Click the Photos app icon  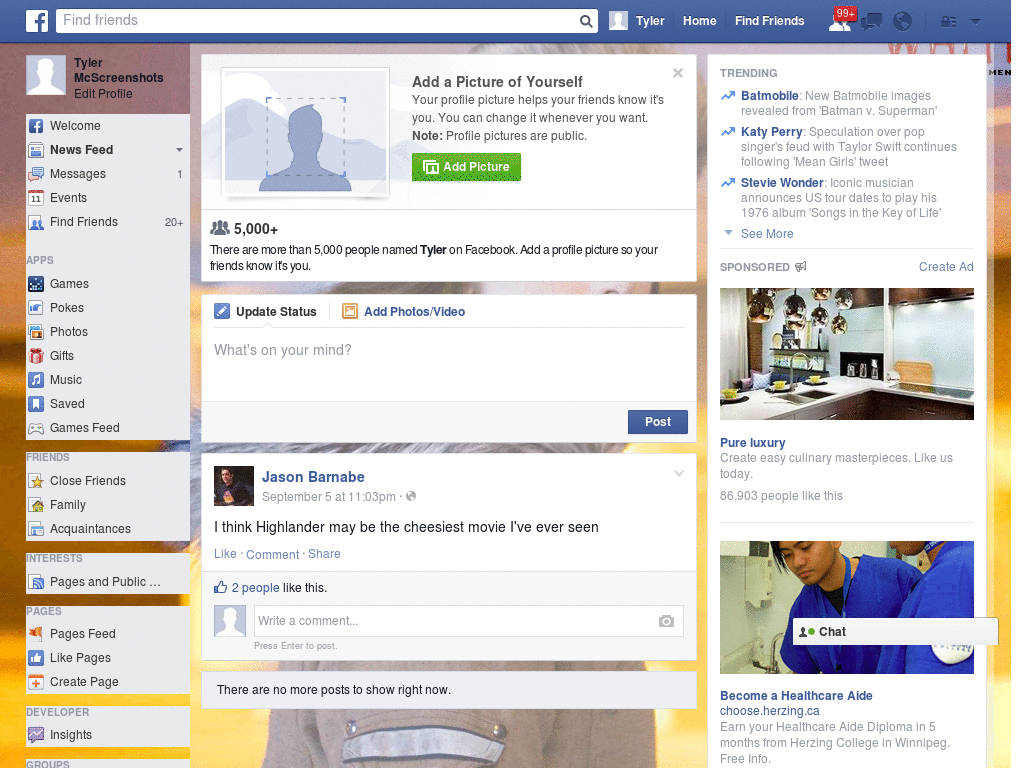coord(36,332)
